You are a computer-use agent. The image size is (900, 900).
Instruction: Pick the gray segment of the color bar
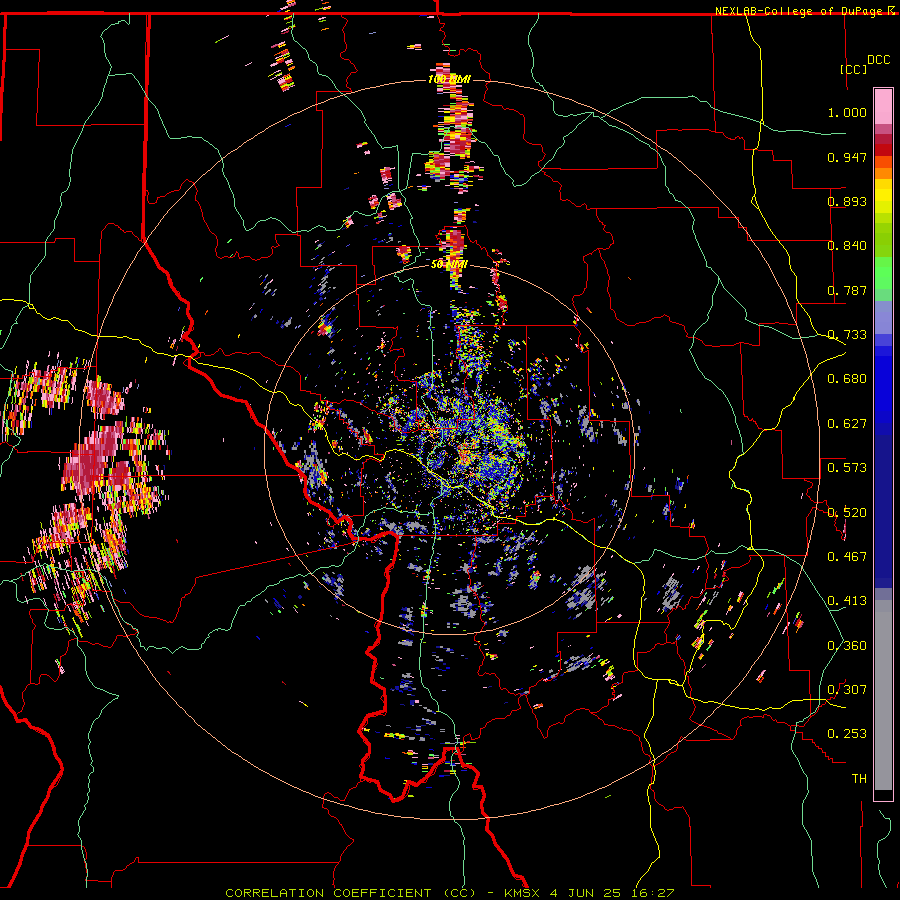pos(883,695)
